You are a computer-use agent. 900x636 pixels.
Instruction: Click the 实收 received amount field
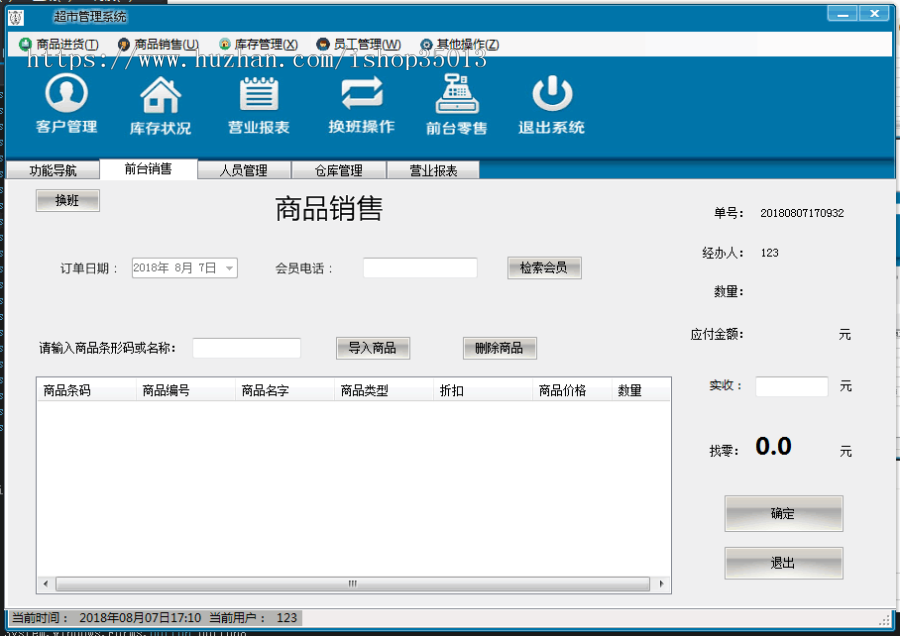pyautogui.click(x=791, y=386)
